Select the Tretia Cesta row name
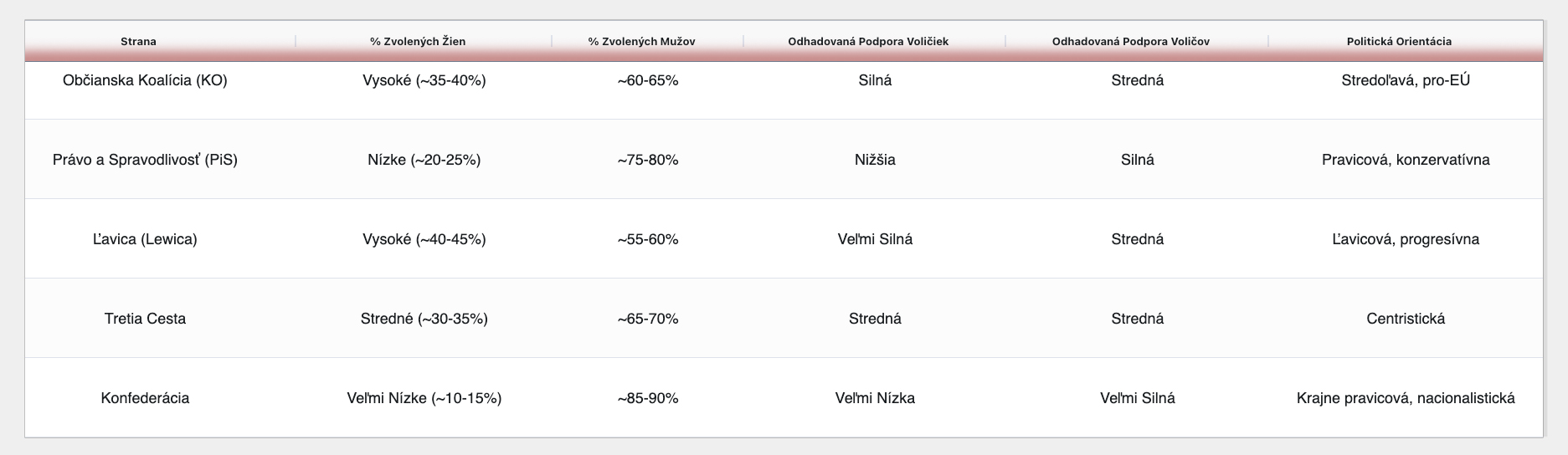This screenshot has width=1568, height=455. 145,319
